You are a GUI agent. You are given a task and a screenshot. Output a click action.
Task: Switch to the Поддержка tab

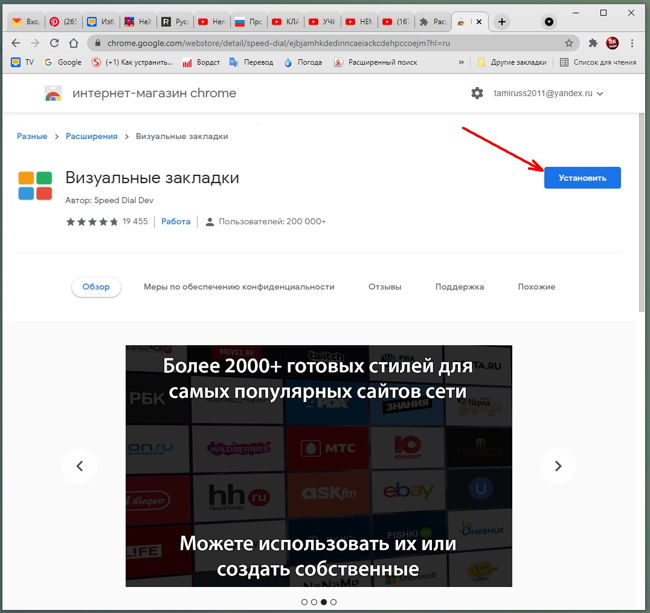tap(459, 287)
